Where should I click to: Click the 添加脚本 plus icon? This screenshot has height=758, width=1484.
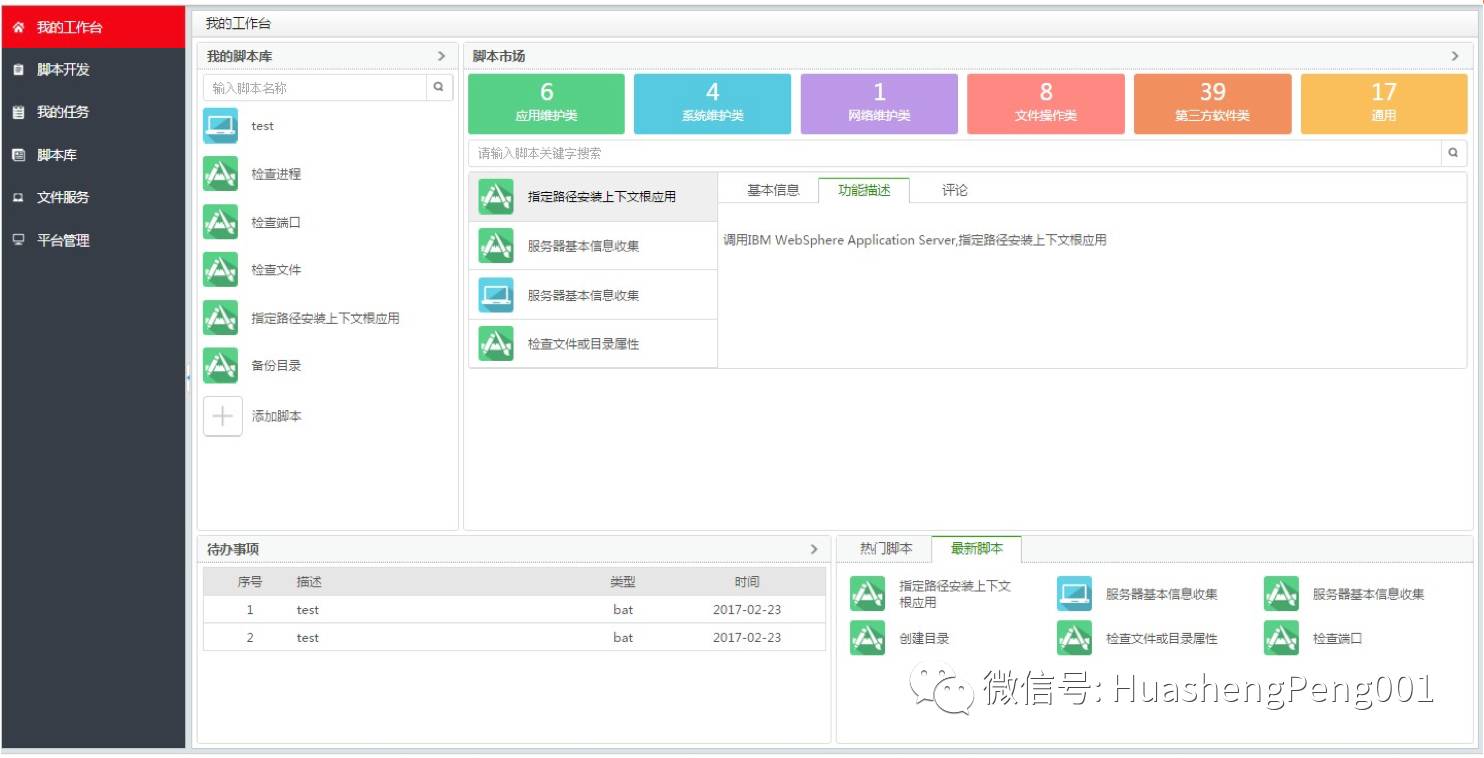click(220, 416)
